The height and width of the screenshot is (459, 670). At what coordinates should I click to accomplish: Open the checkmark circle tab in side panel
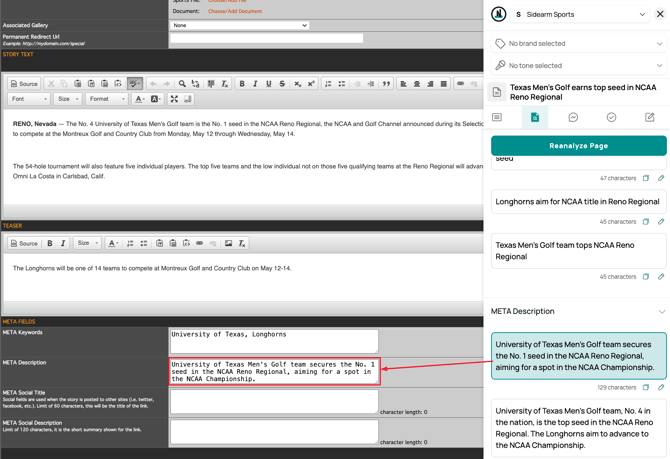click(x=611, y=118)
